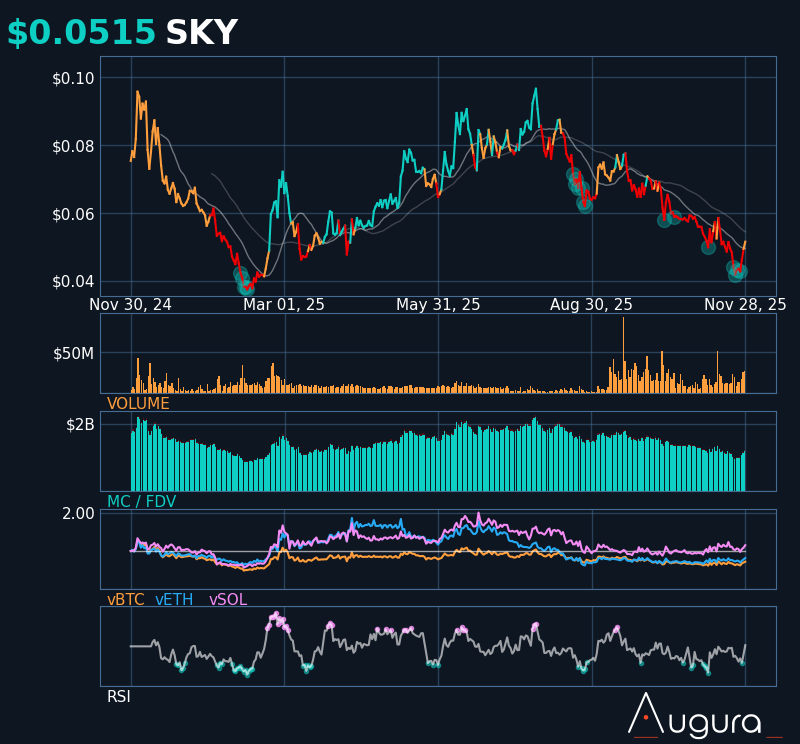The width and height of the screenshot is (800, 744).
Task: Click the SKY ticker symbol in title
Action: click(x=201, y=34)
